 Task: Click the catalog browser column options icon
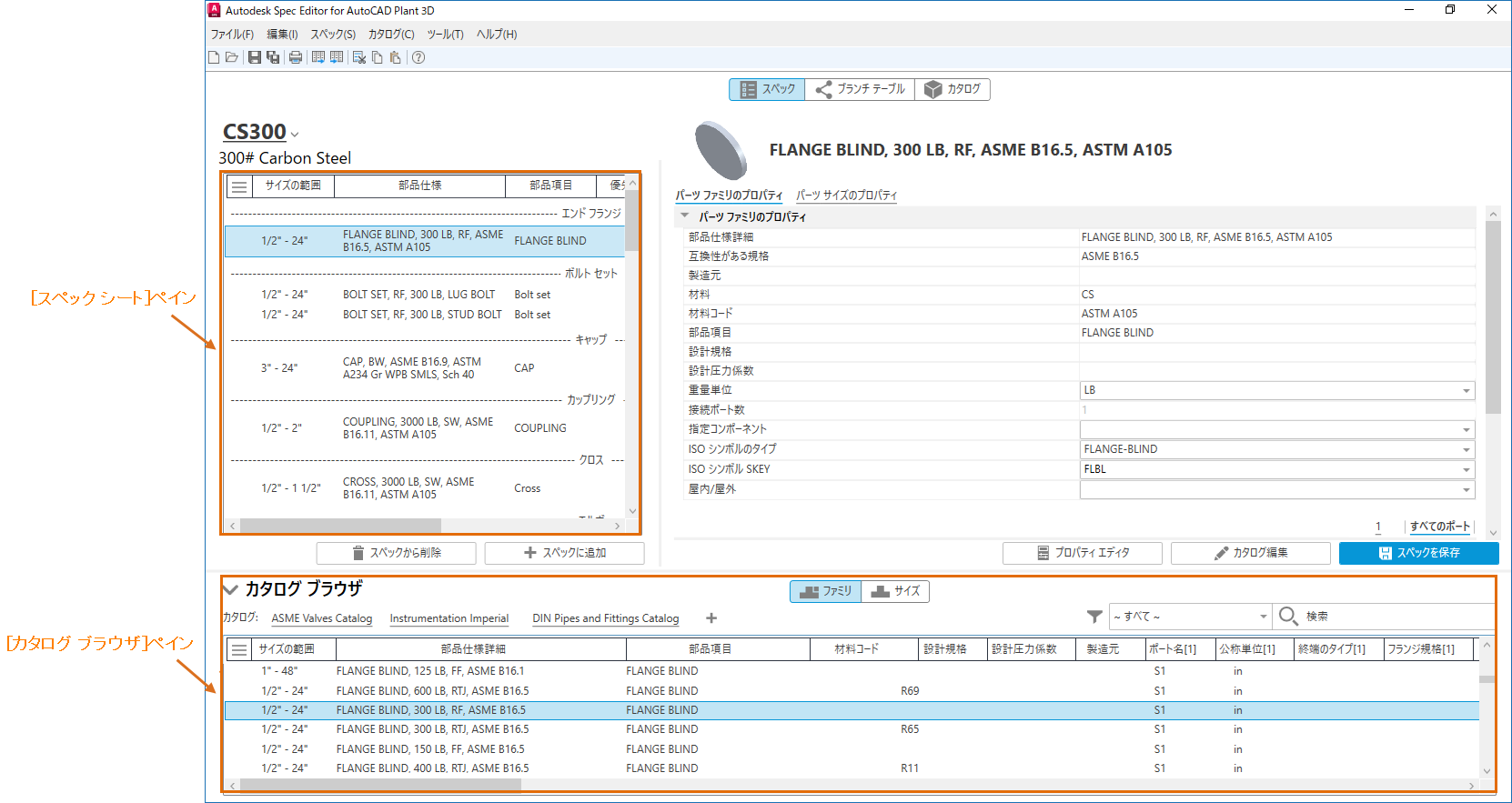(239, 649)
